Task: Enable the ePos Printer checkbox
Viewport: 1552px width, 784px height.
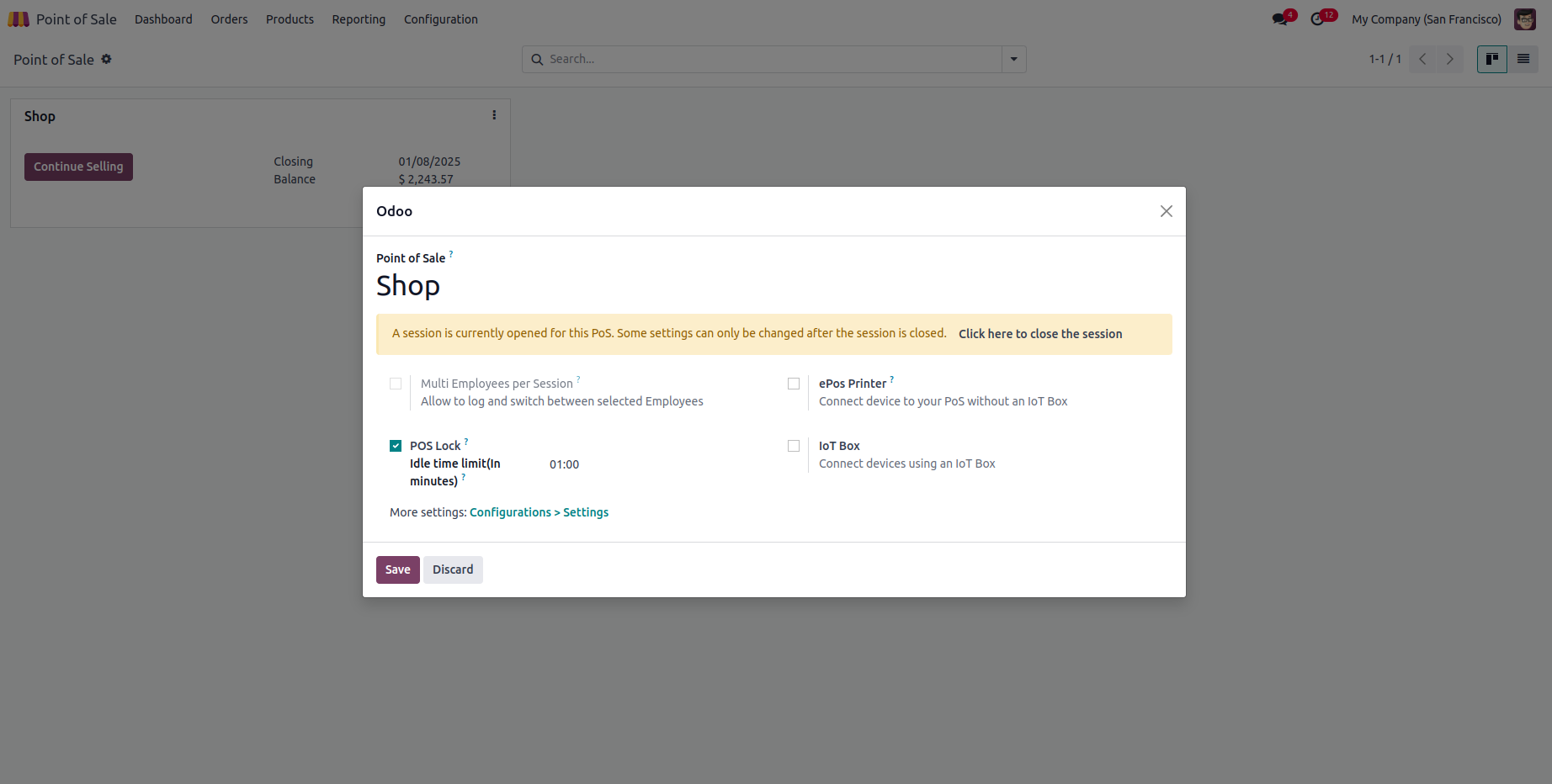Action: coord(794,384)
